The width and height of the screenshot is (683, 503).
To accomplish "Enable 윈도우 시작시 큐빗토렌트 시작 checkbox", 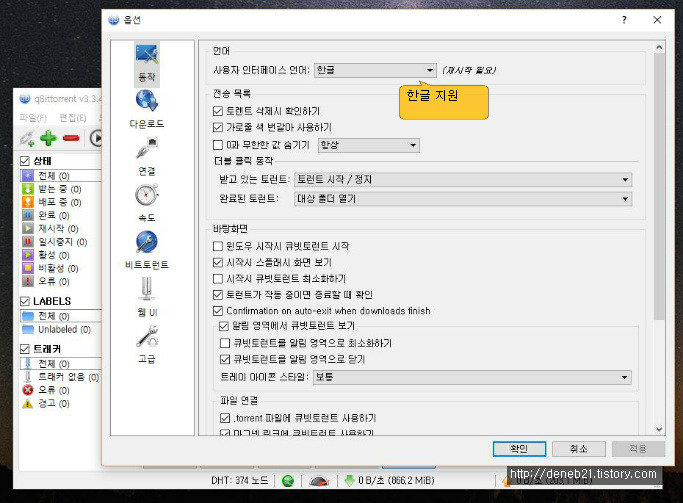I will pos(218,246).
